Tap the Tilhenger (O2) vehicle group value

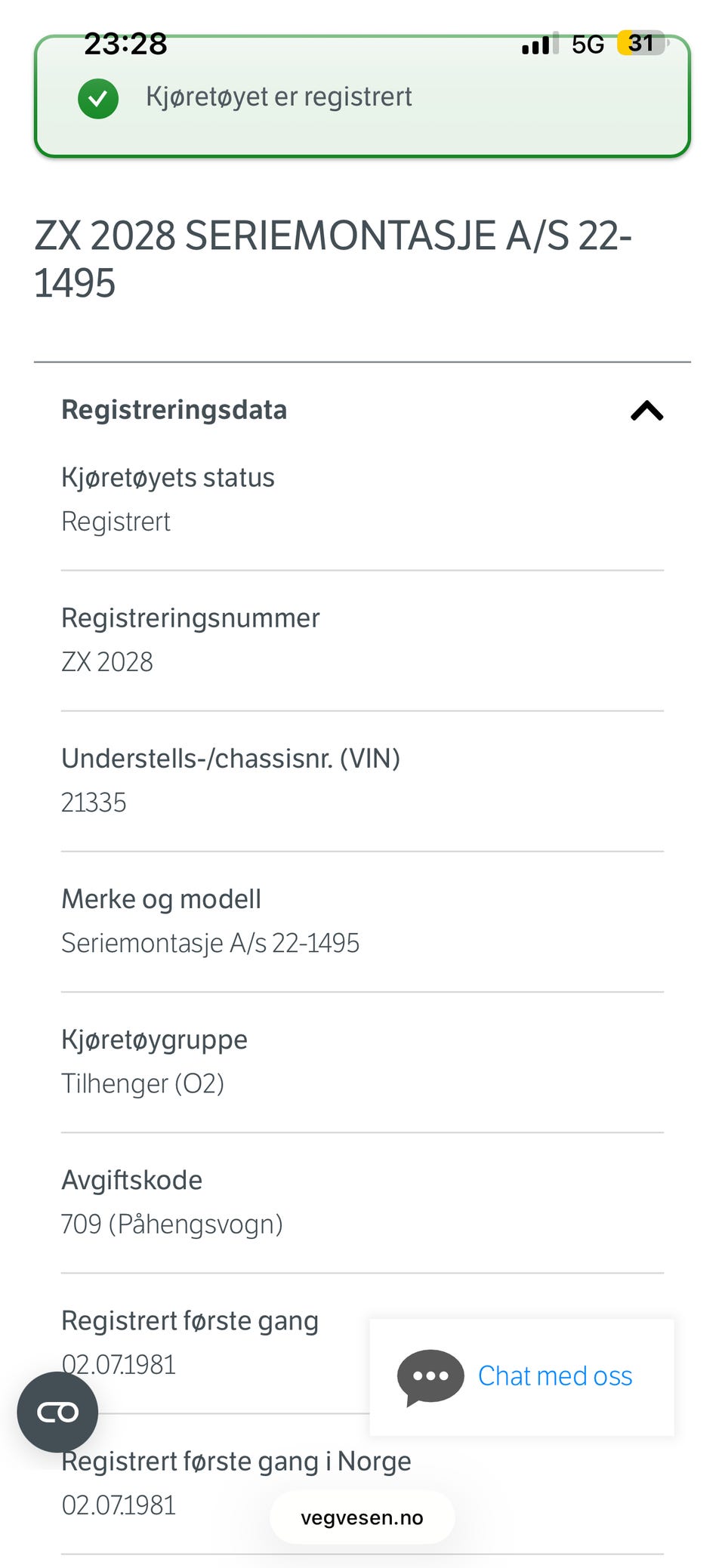143,1083
